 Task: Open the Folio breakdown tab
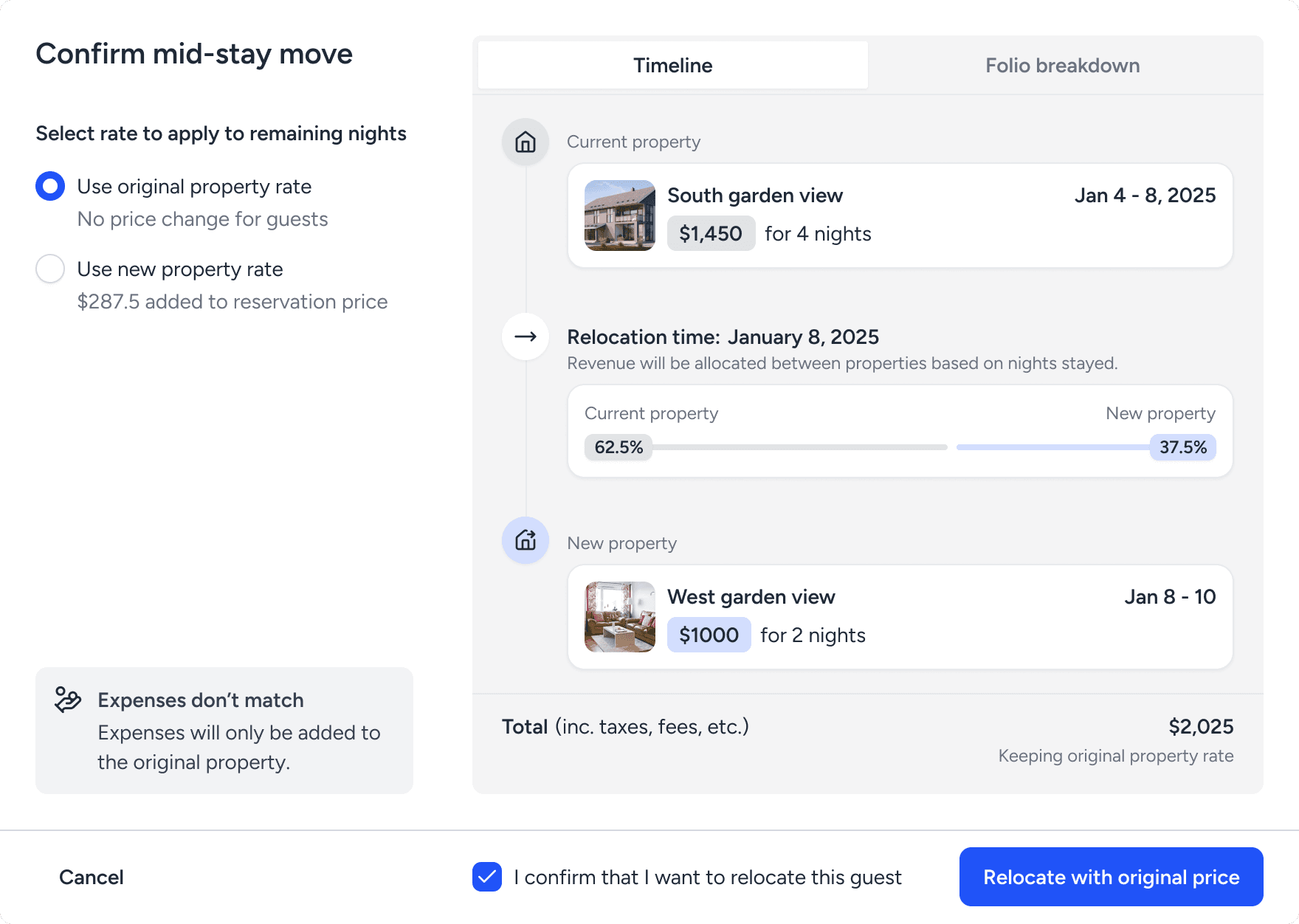(1063, 65)
